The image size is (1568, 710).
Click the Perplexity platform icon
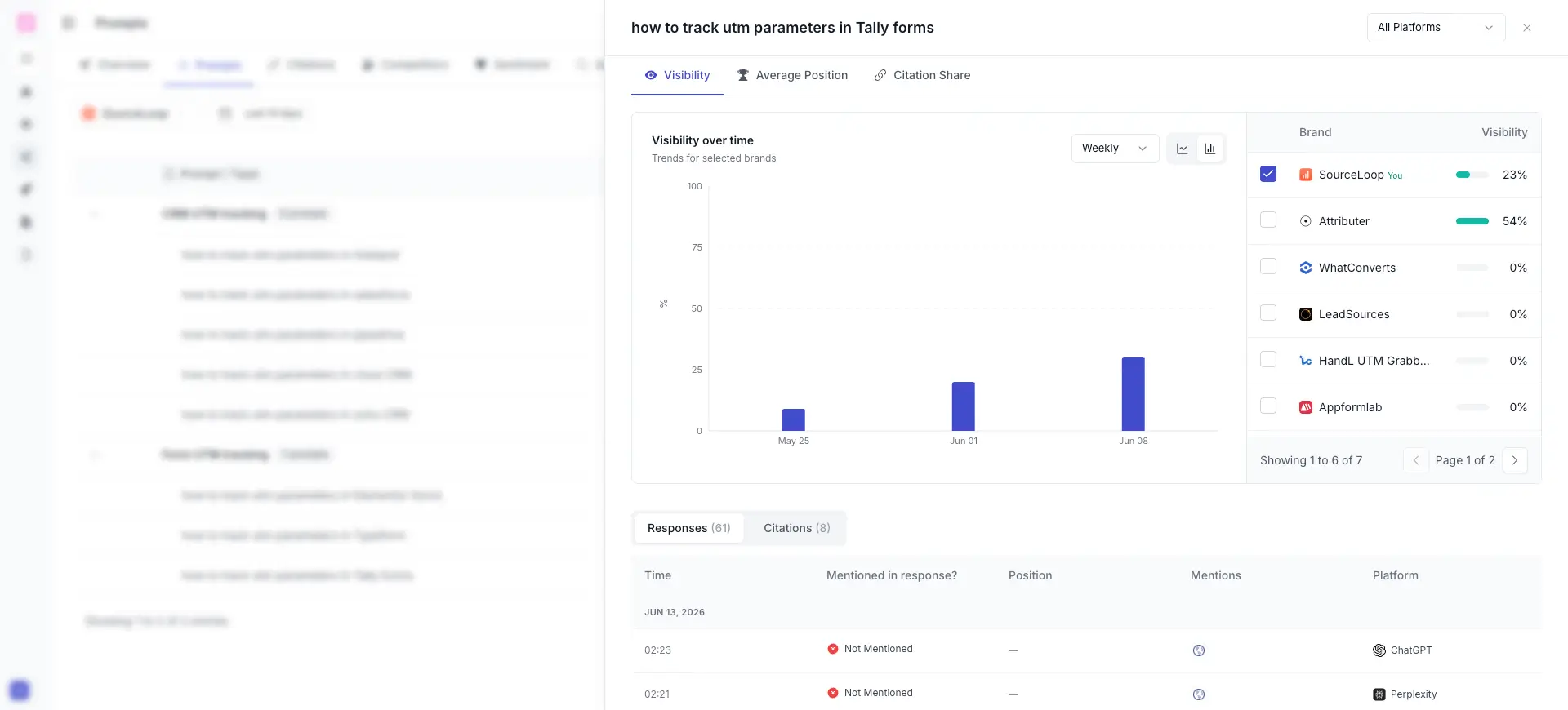point(1379,694)
